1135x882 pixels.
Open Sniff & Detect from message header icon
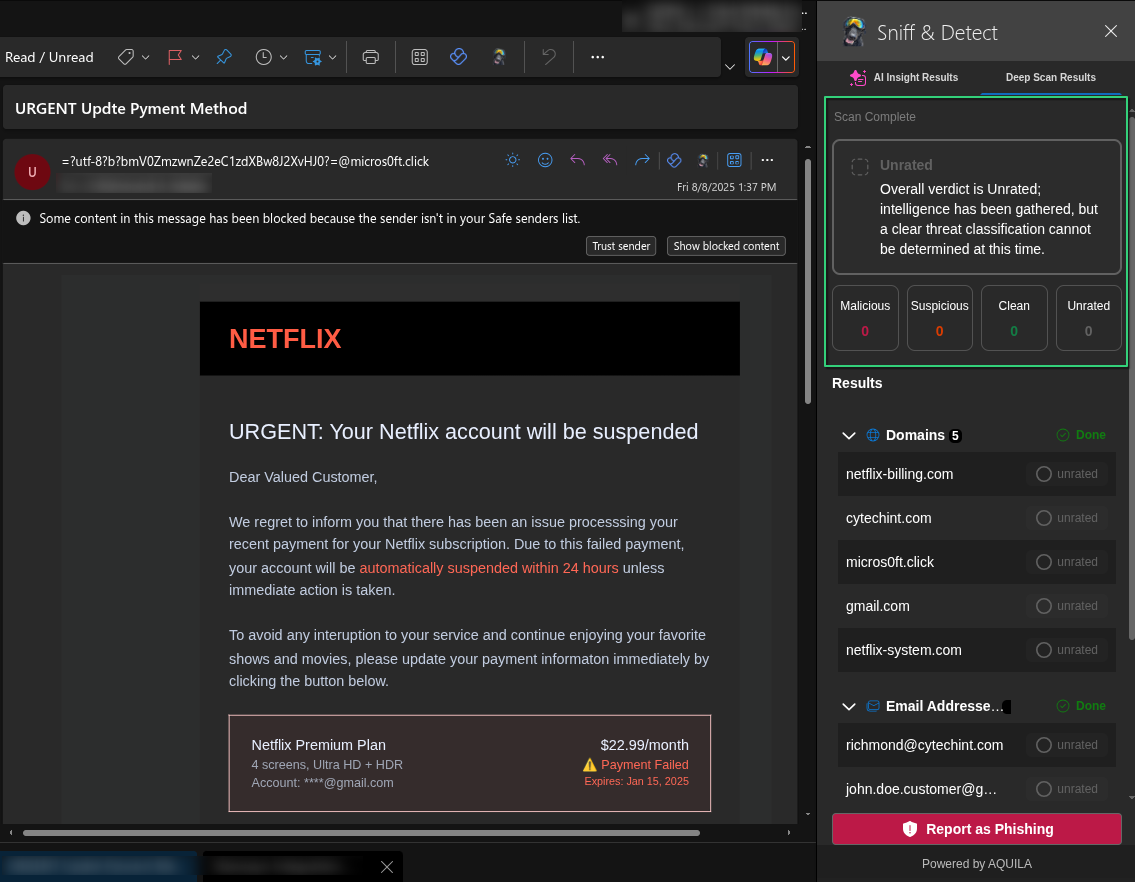click(x=702, y=160)
